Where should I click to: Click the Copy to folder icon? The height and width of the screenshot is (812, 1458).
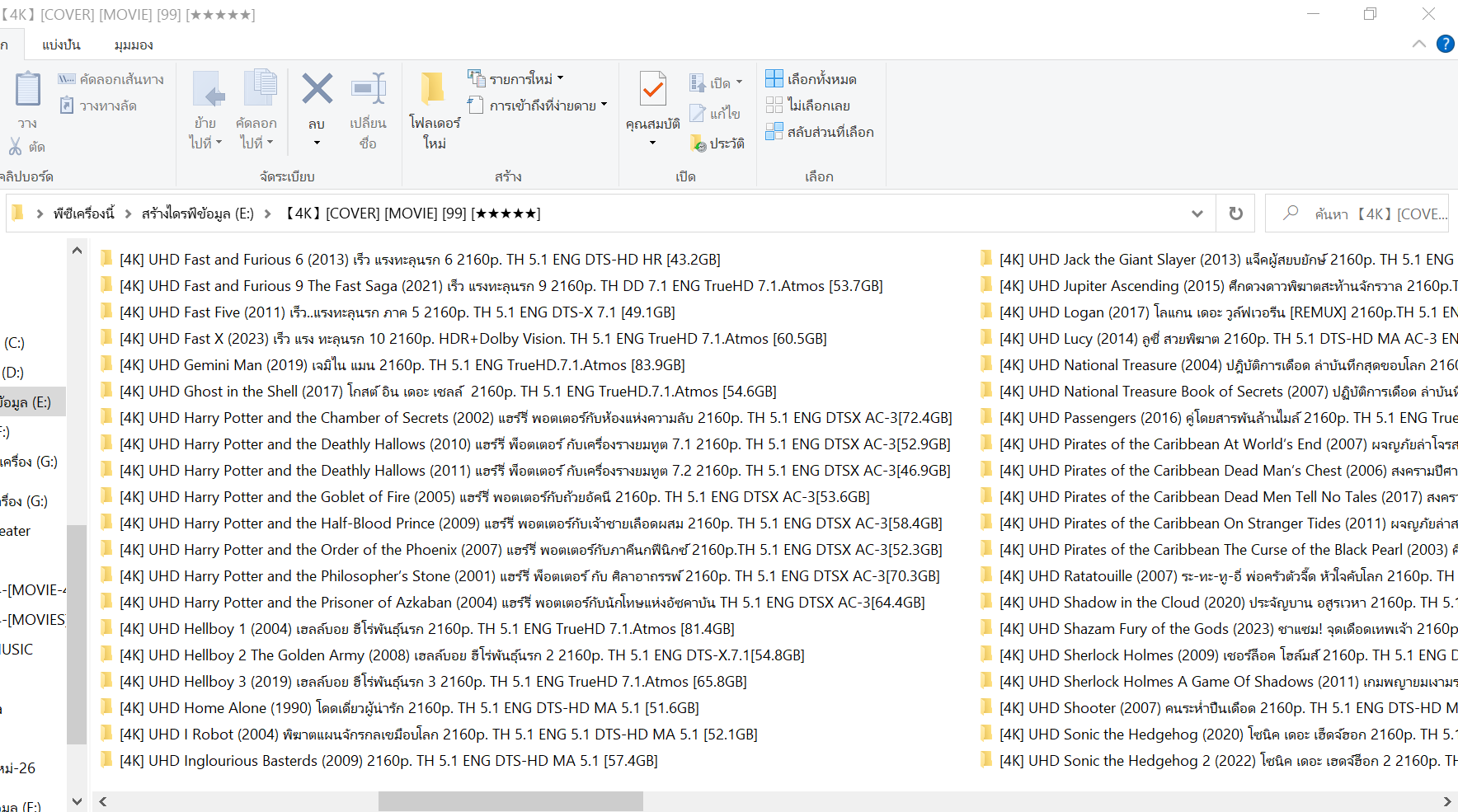[x=260, y=89]
